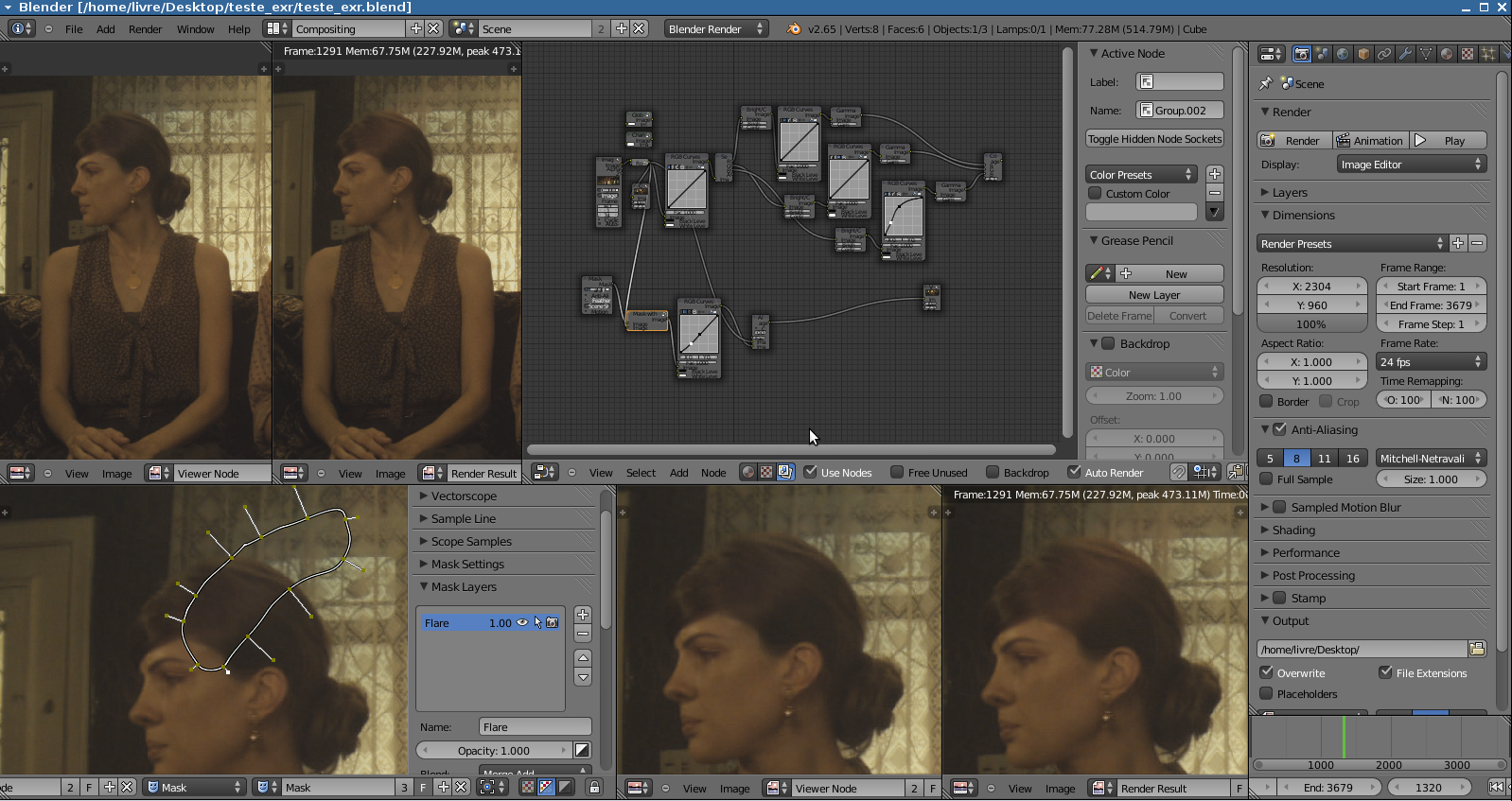Viewport: 1512px width, 801px height.
Task: Disable the Overwrite output checkbox
Action: [x=1267, y=672]
